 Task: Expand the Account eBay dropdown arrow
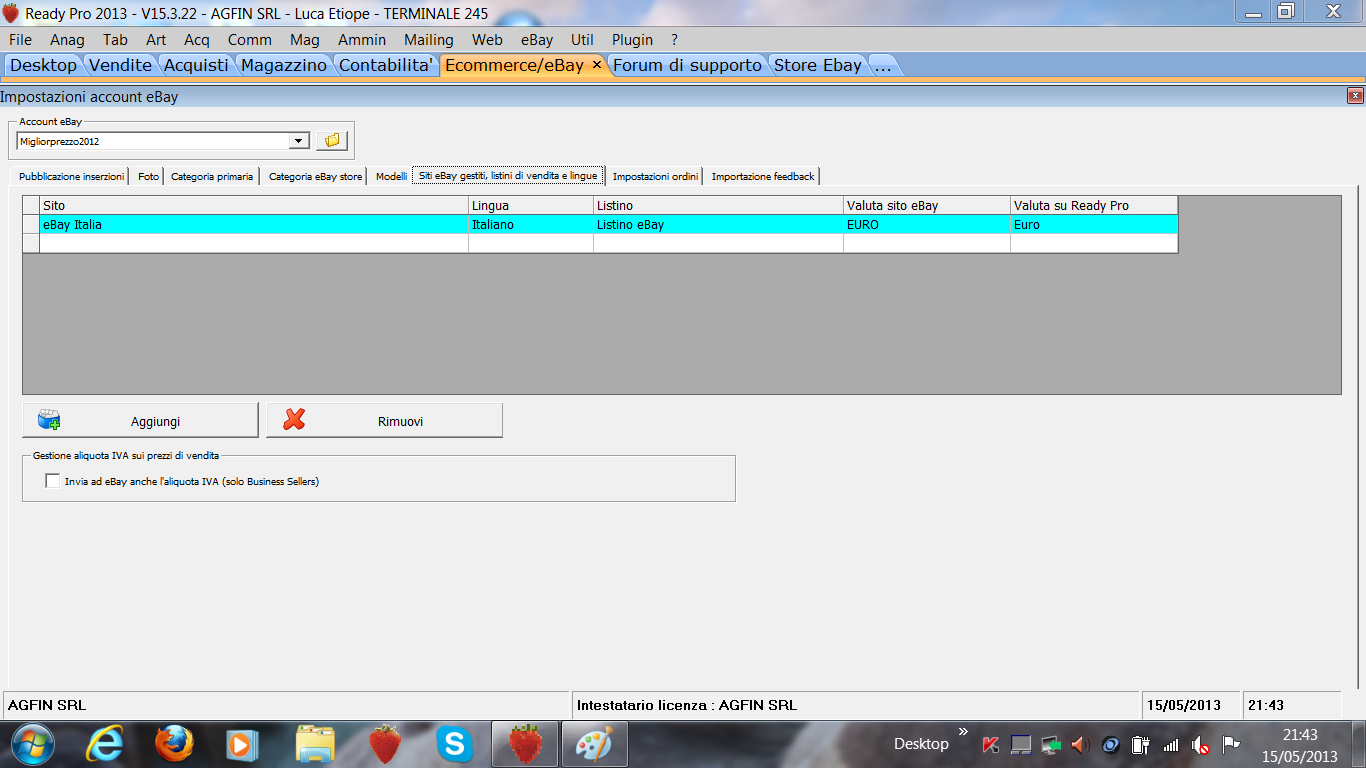[298, 141]
